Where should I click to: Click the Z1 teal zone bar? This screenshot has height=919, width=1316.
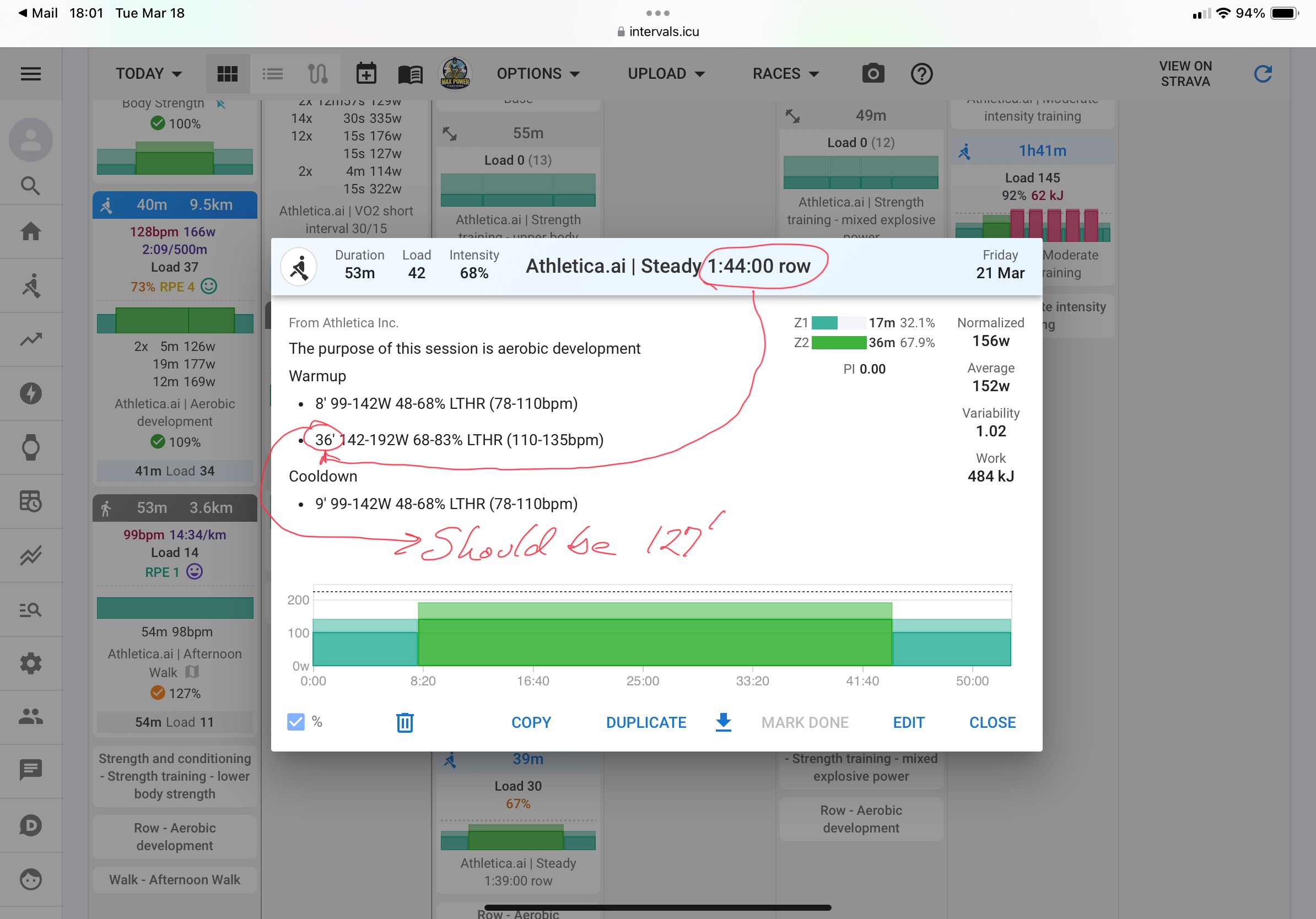(824, 322)
